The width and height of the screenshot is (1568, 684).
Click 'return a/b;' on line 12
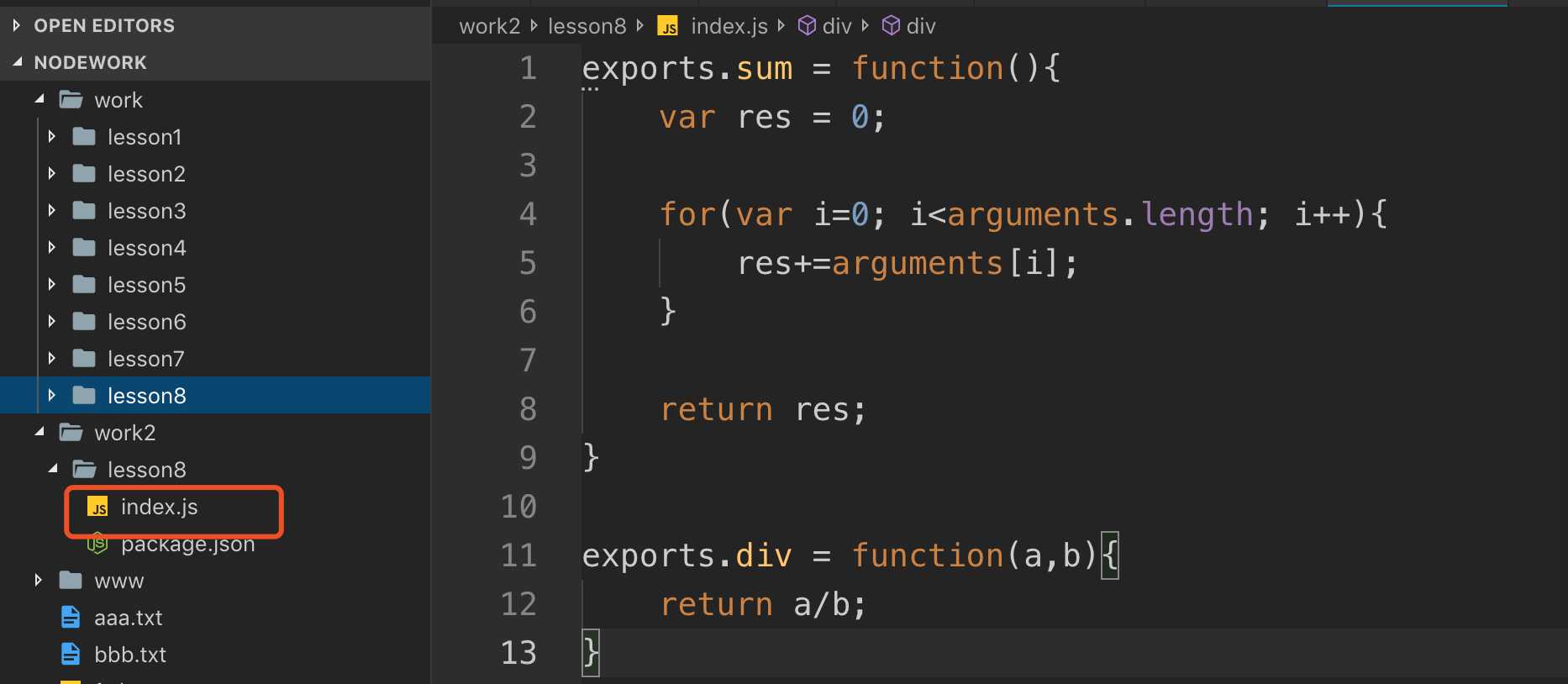pyautogui.click(x=763, y=605)
